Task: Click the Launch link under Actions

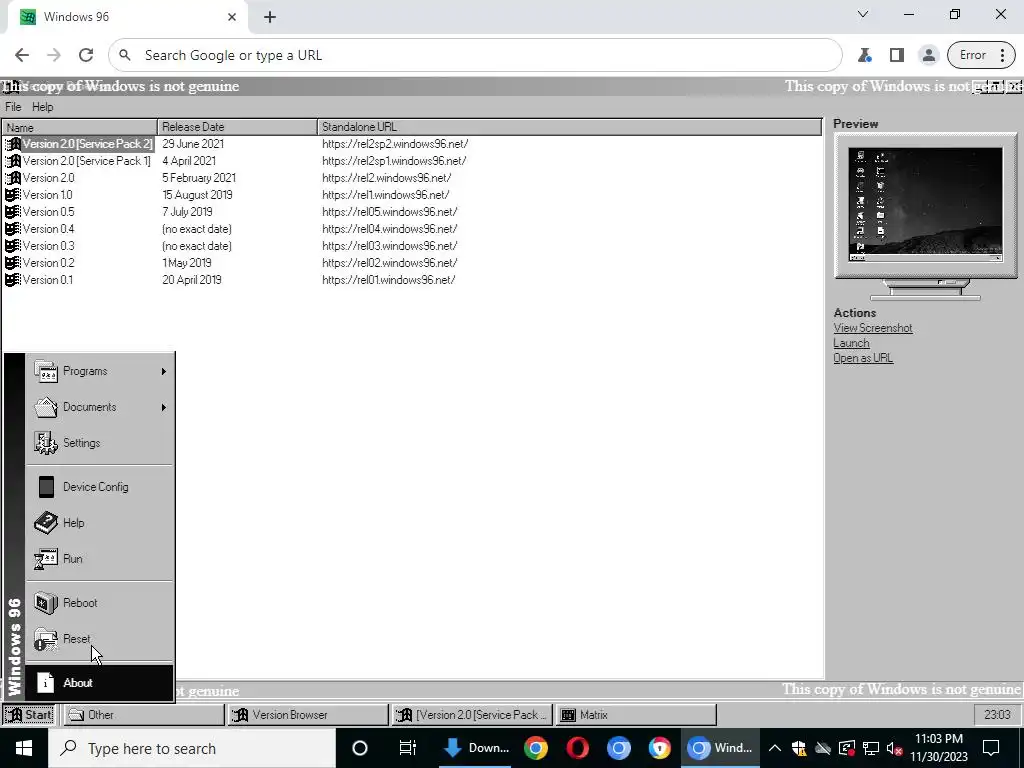Action: point(851,343)
